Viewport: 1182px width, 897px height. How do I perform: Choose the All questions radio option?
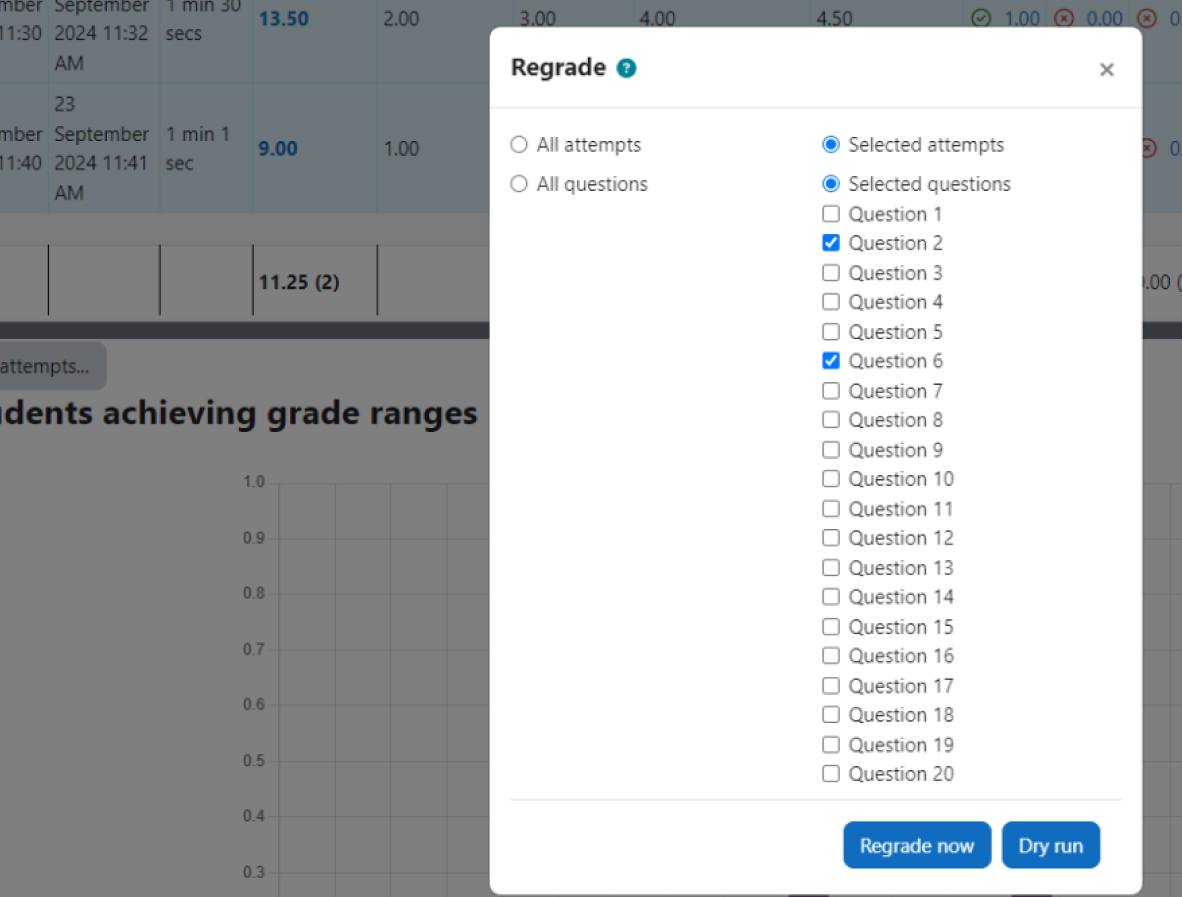518,184
